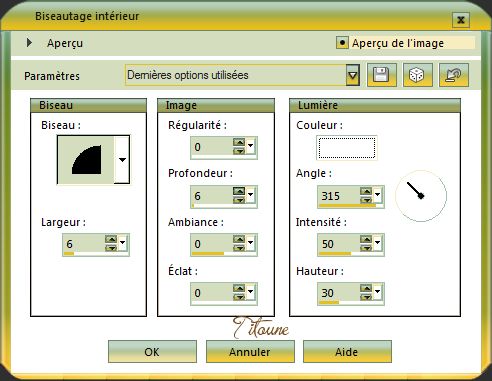Increase the Intensité value

click(x=366, y=239)
